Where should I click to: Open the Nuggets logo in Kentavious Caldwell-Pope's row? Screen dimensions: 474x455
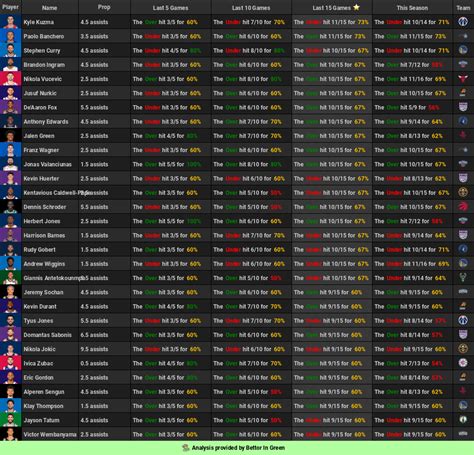463,193
